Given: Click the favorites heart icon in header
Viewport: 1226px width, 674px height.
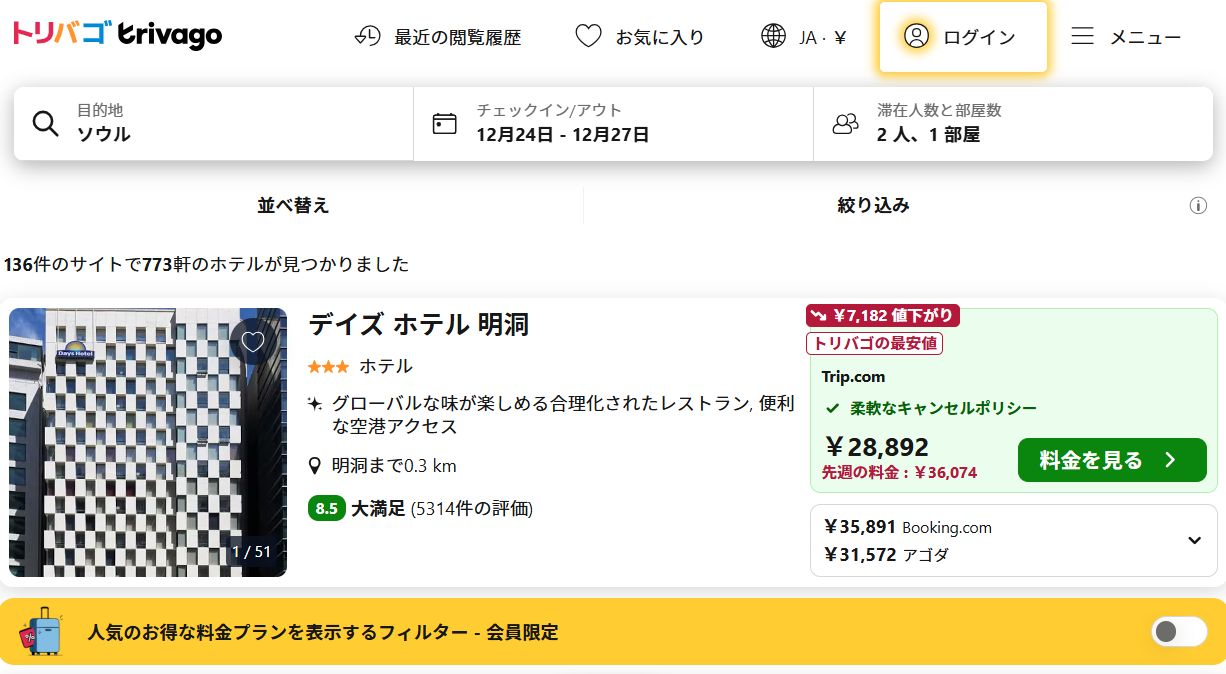Looking at the screenshot, I should [588, 37].
